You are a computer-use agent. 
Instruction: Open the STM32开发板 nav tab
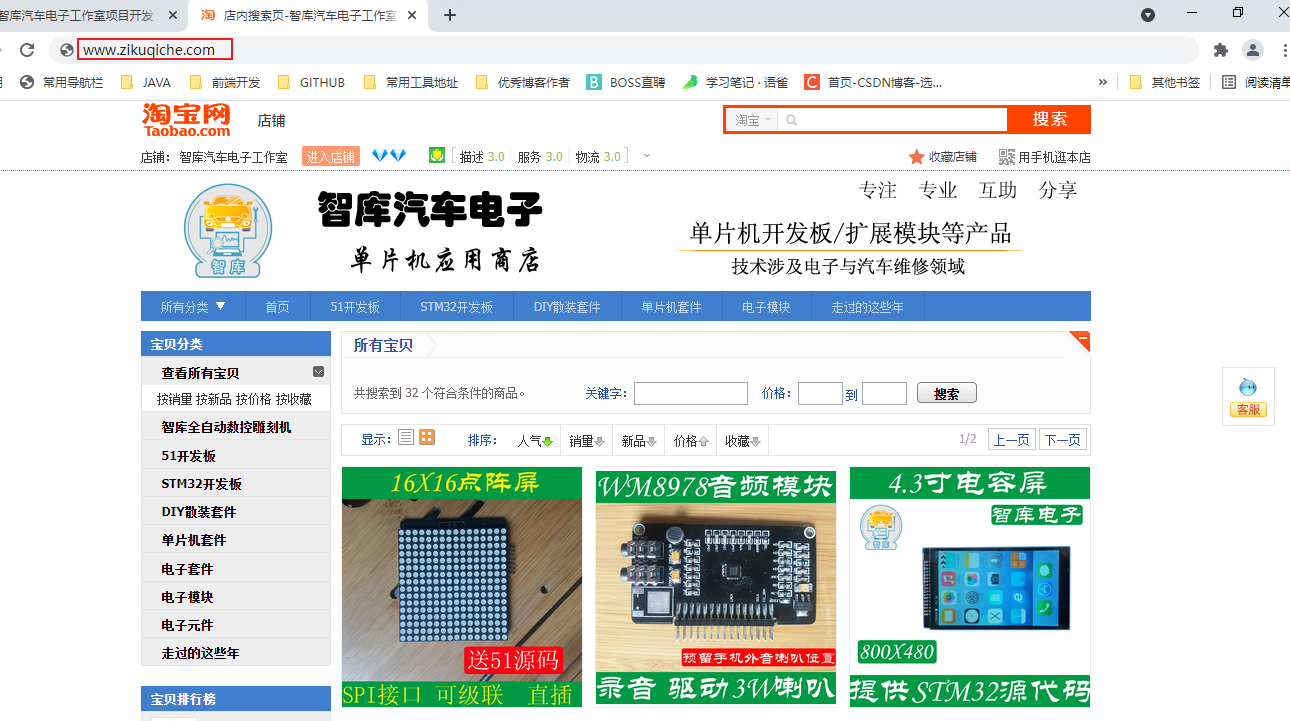pyautogui.click(x=456, y=307)
